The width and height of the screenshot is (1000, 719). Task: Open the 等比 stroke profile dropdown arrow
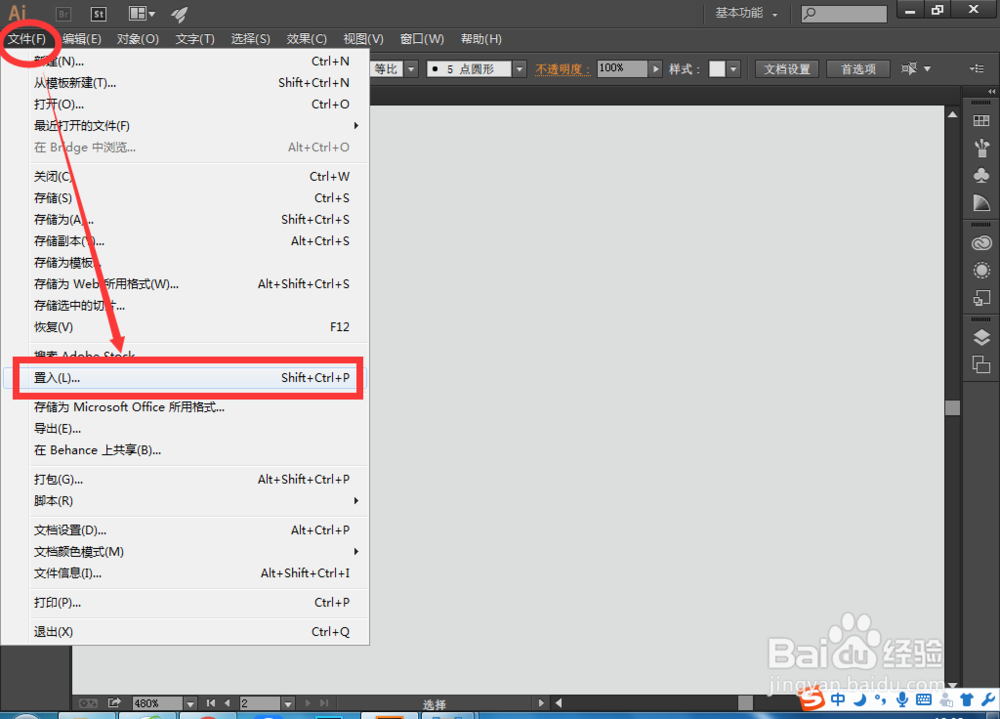pyautogui.click(x=412, y=69)
